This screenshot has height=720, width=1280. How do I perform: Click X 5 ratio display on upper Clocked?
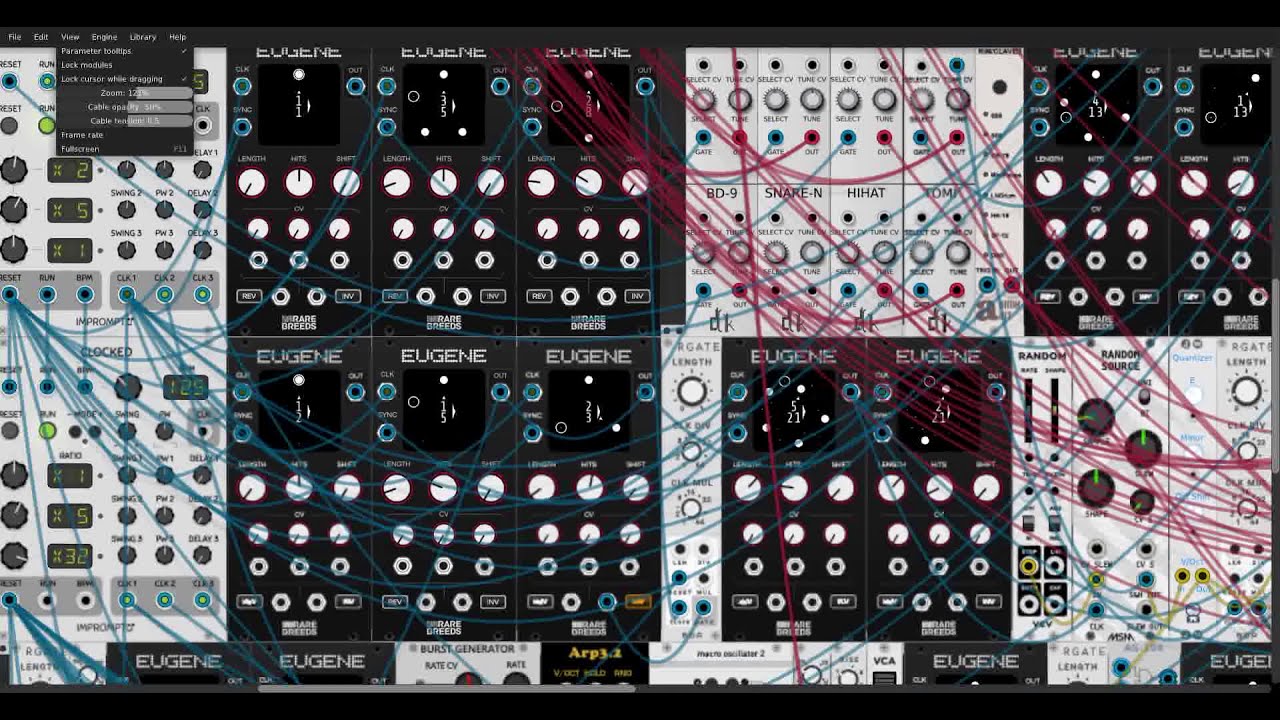point(70,210)
